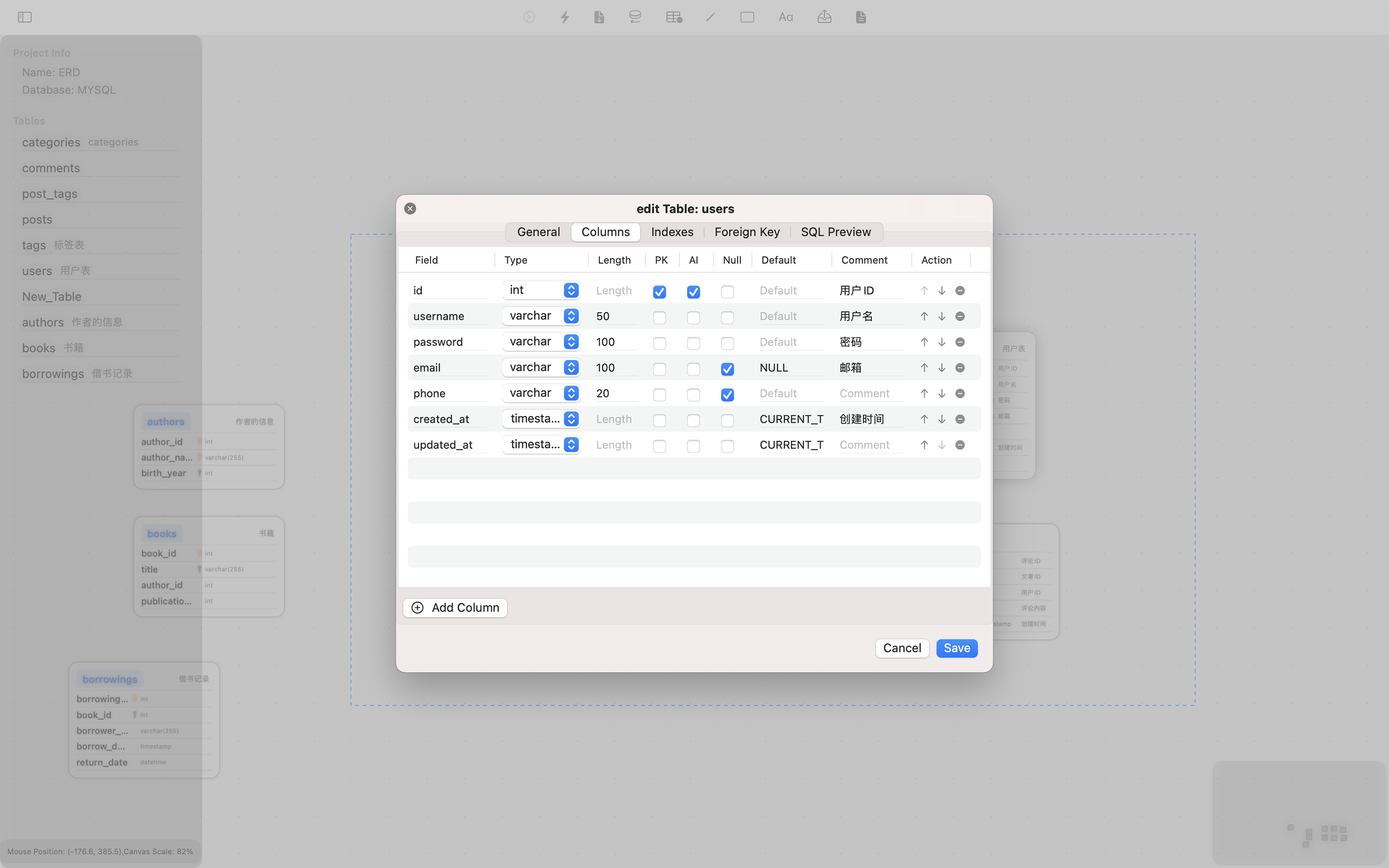The height and width of the screenshot is (868, 1389).
Task: Edit the password field name
Action: (449, 342)
